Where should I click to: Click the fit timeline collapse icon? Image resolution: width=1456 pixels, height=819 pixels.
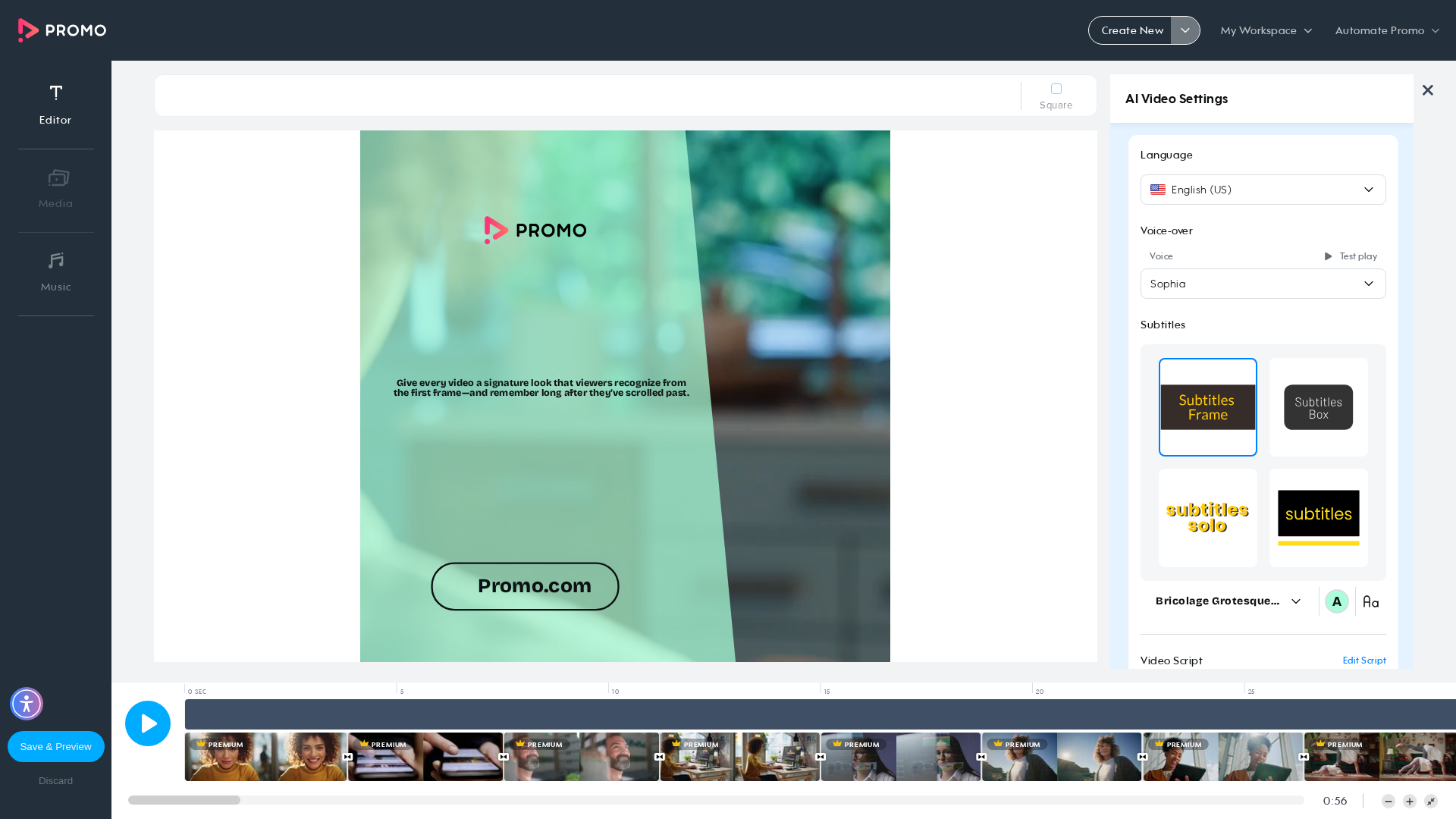tap(1431, 802)
